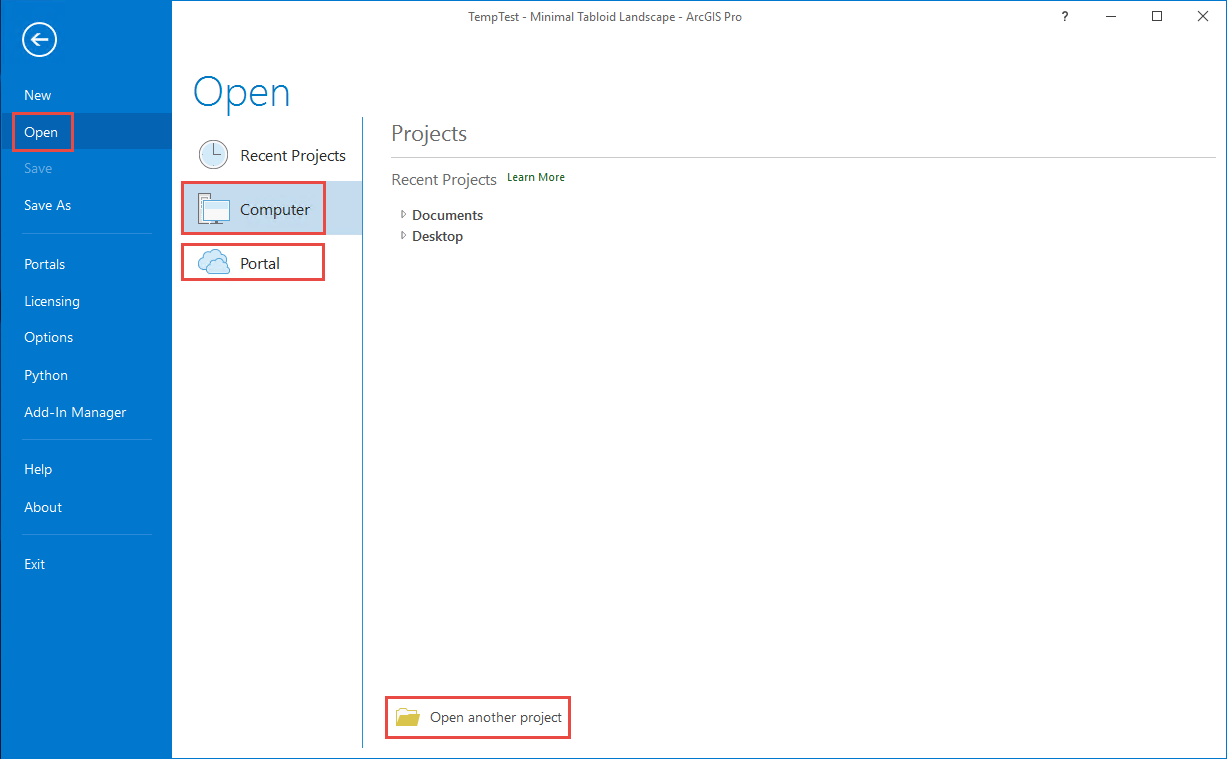Maximize the ArcGIS Pro window
Viewport: 1227px width, 759px height.
click(x=1157, y=16)
